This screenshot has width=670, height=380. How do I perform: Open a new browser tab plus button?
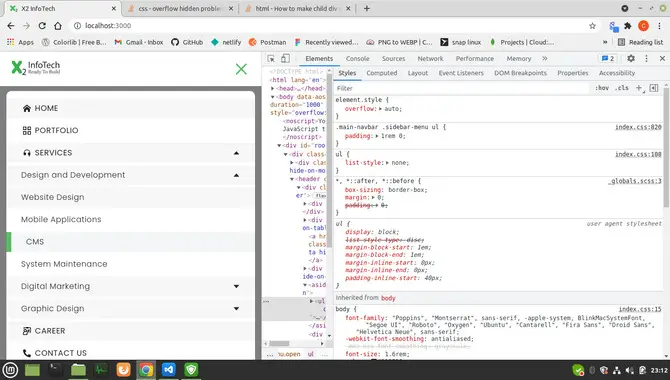pyautogui.click(x=367, y=8)
